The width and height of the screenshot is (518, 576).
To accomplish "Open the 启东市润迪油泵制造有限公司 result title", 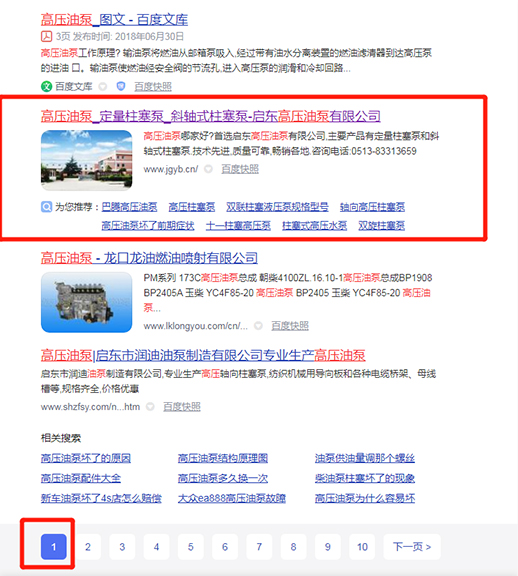I will click(203, 355).
